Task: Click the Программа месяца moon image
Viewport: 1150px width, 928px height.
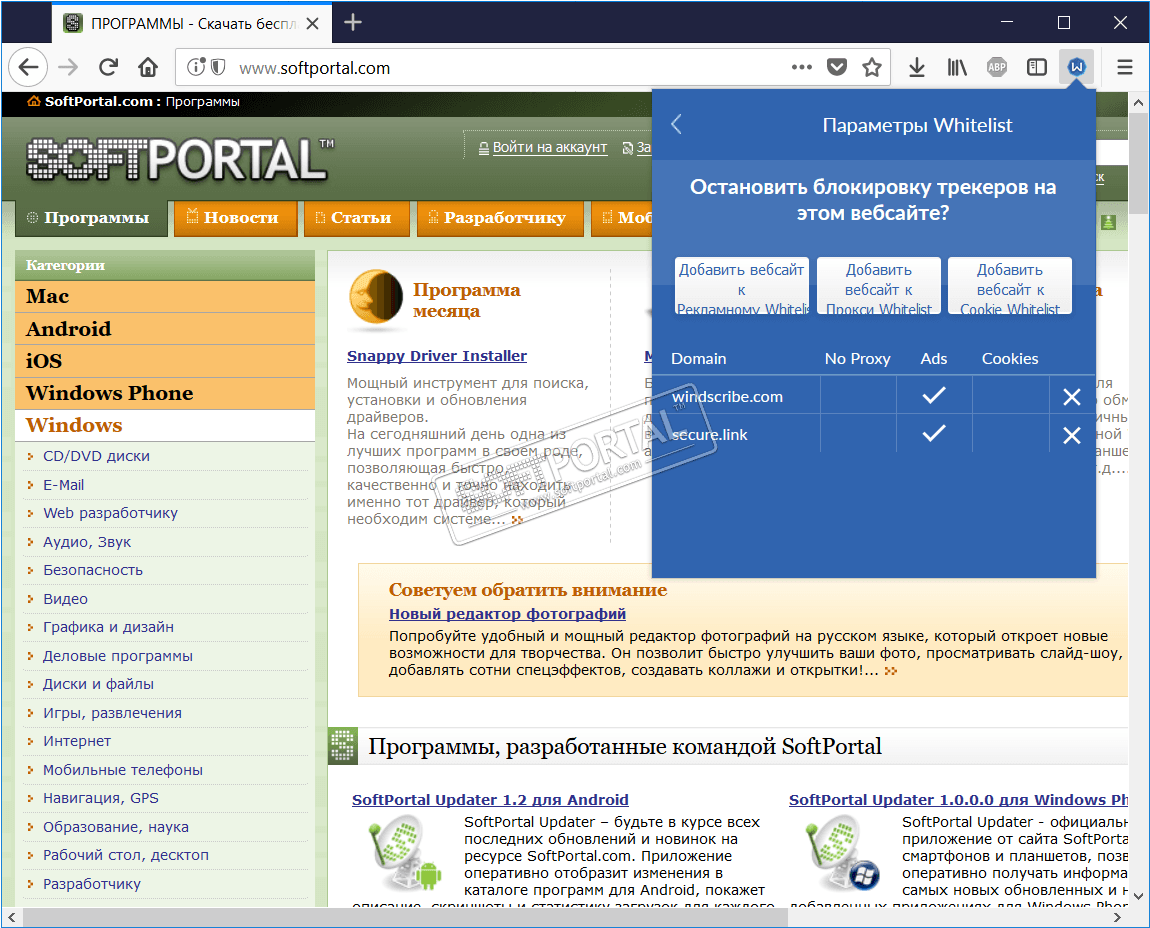Action: click(x=376, y=298)
